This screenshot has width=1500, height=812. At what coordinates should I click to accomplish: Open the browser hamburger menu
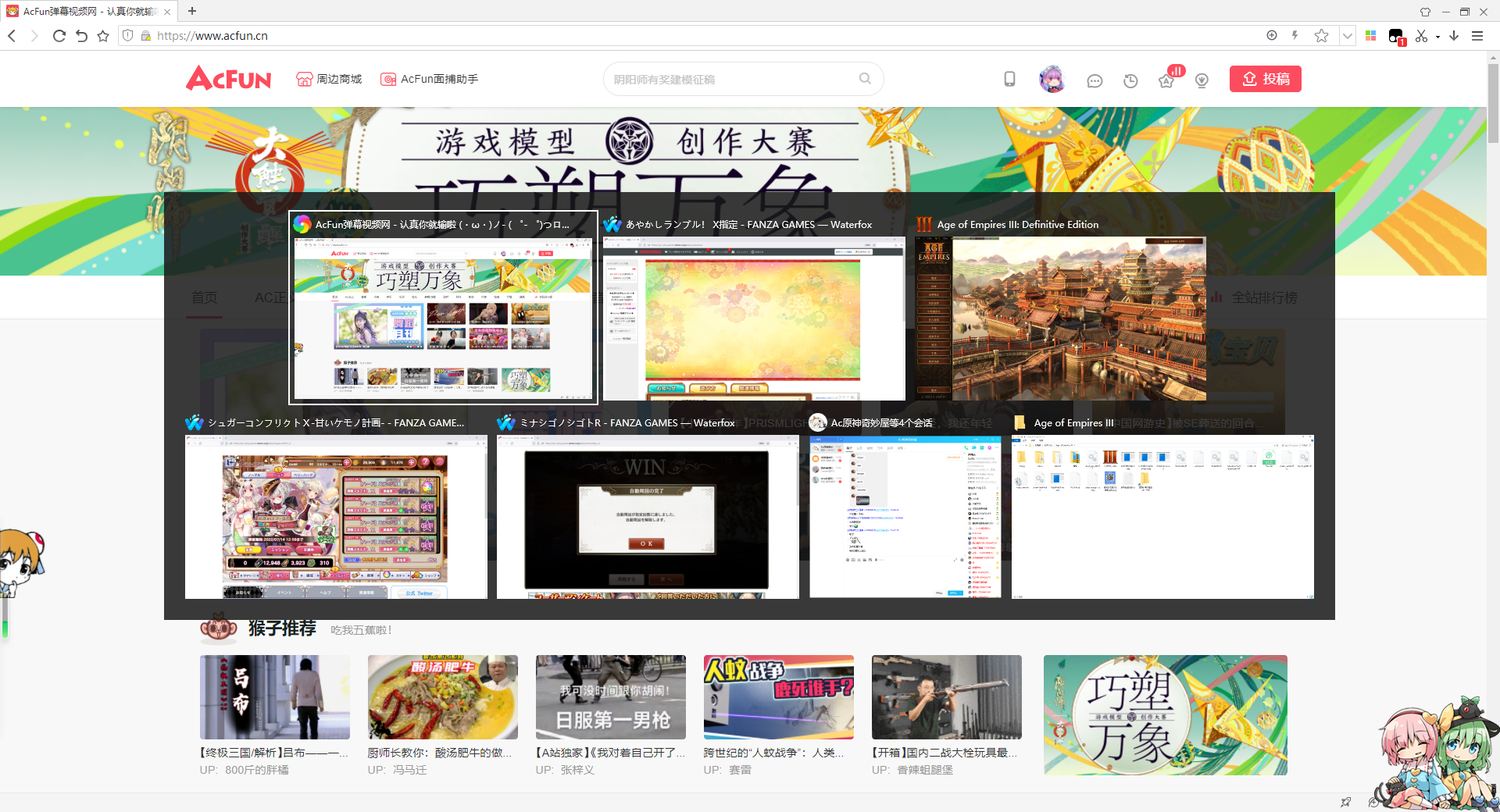(x=1477, y=36)
